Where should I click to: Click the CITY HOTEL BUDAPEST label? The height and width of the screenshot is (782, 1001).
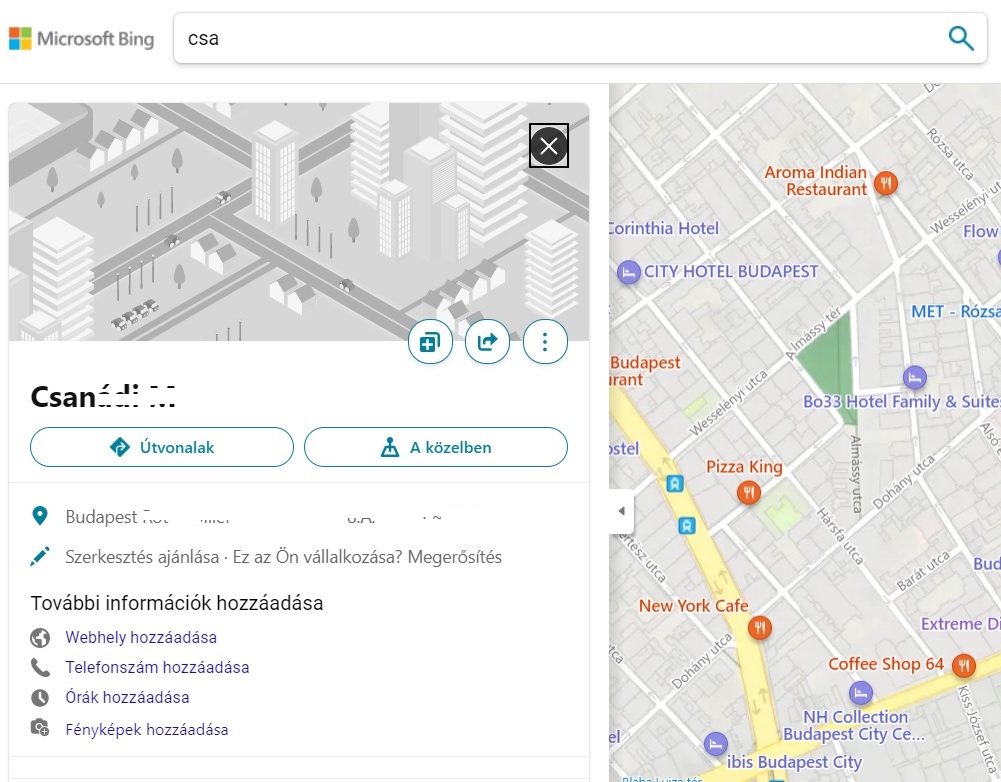[731, 272]
